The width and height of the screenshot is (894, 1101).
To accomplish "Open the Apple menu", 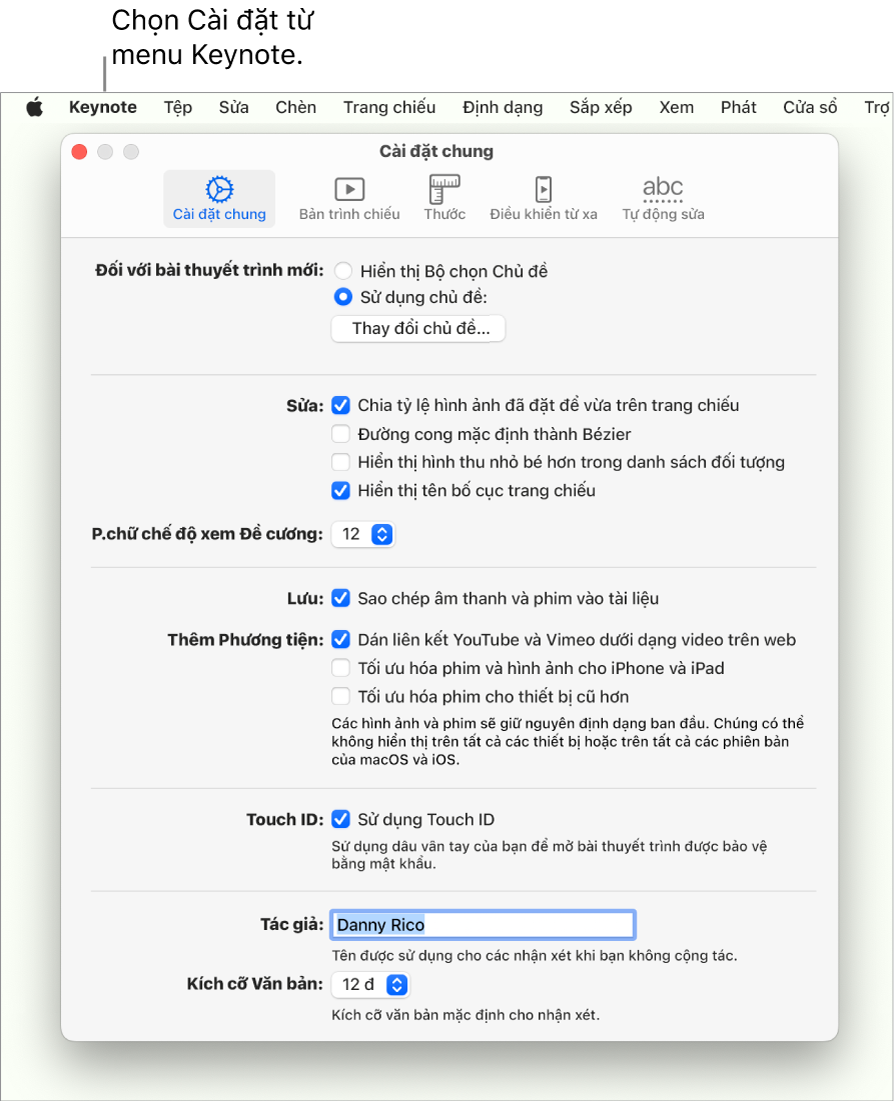I will (34, 107).
